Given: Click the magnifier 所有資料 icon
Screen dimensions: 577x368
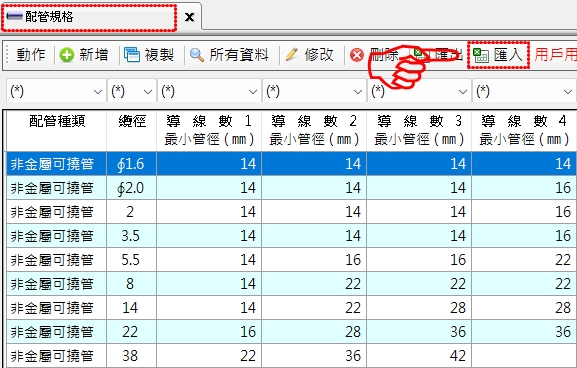Looking at the screenshot, I should [197, 56].
